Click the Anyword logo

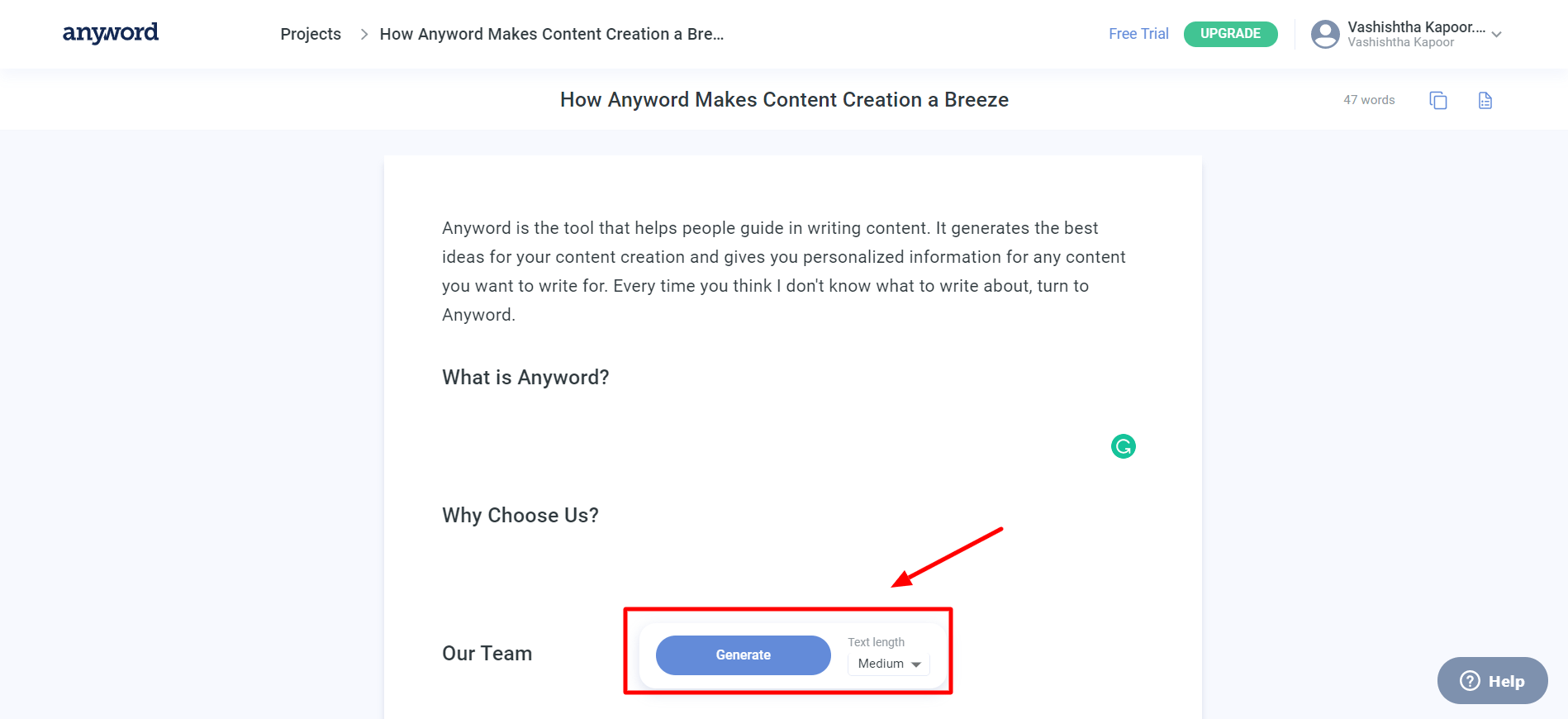point(111,33)
